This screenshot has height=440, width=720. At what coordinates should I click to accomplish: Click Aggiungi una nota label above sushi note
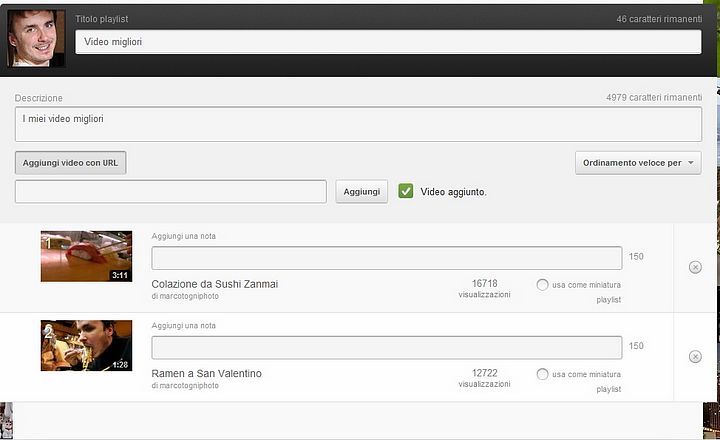pyautogui.click(x=184, y=236)
